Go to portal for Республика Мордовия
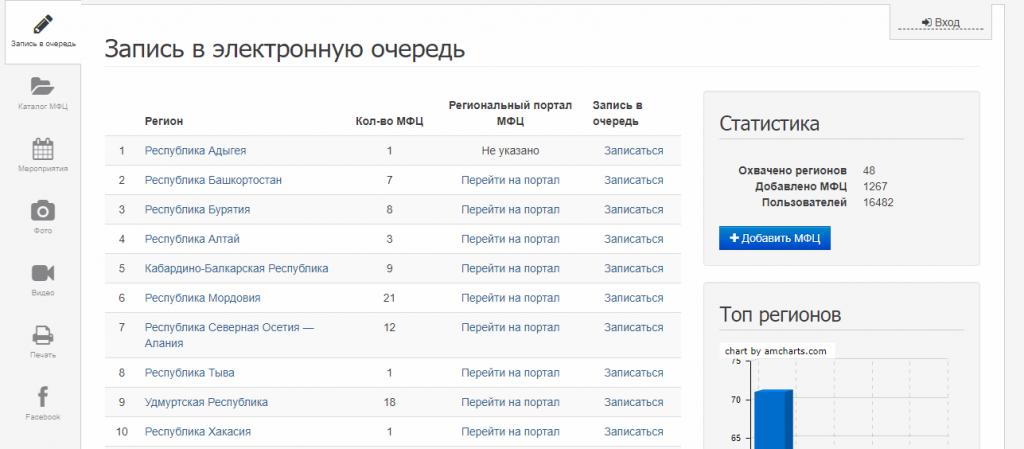The height and width of the screenshot is (449, 1024). click(510, 298)
